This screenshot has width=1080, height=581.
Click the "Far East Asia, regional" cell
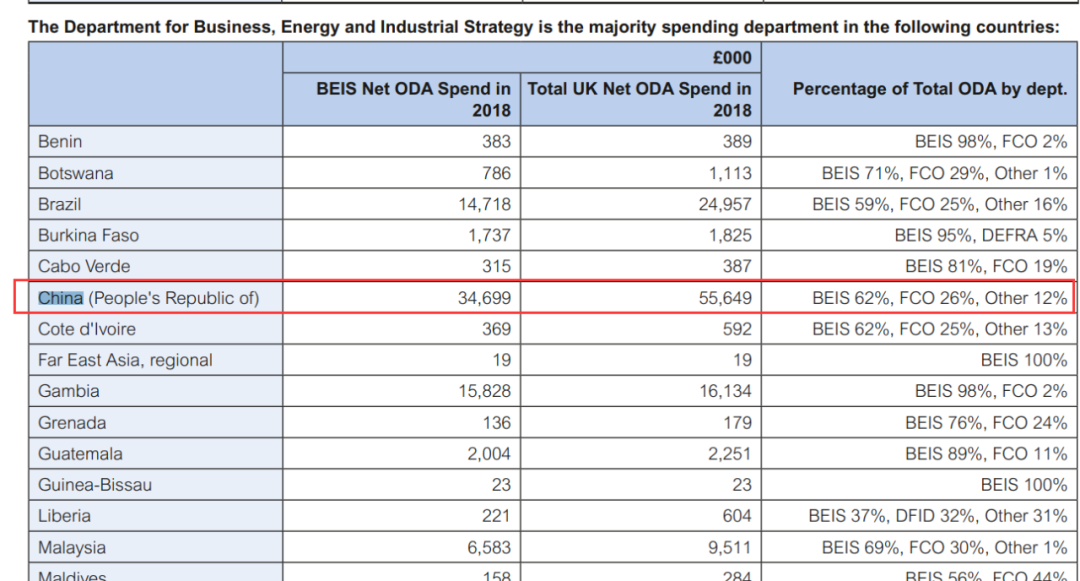(x=125, y=360)
